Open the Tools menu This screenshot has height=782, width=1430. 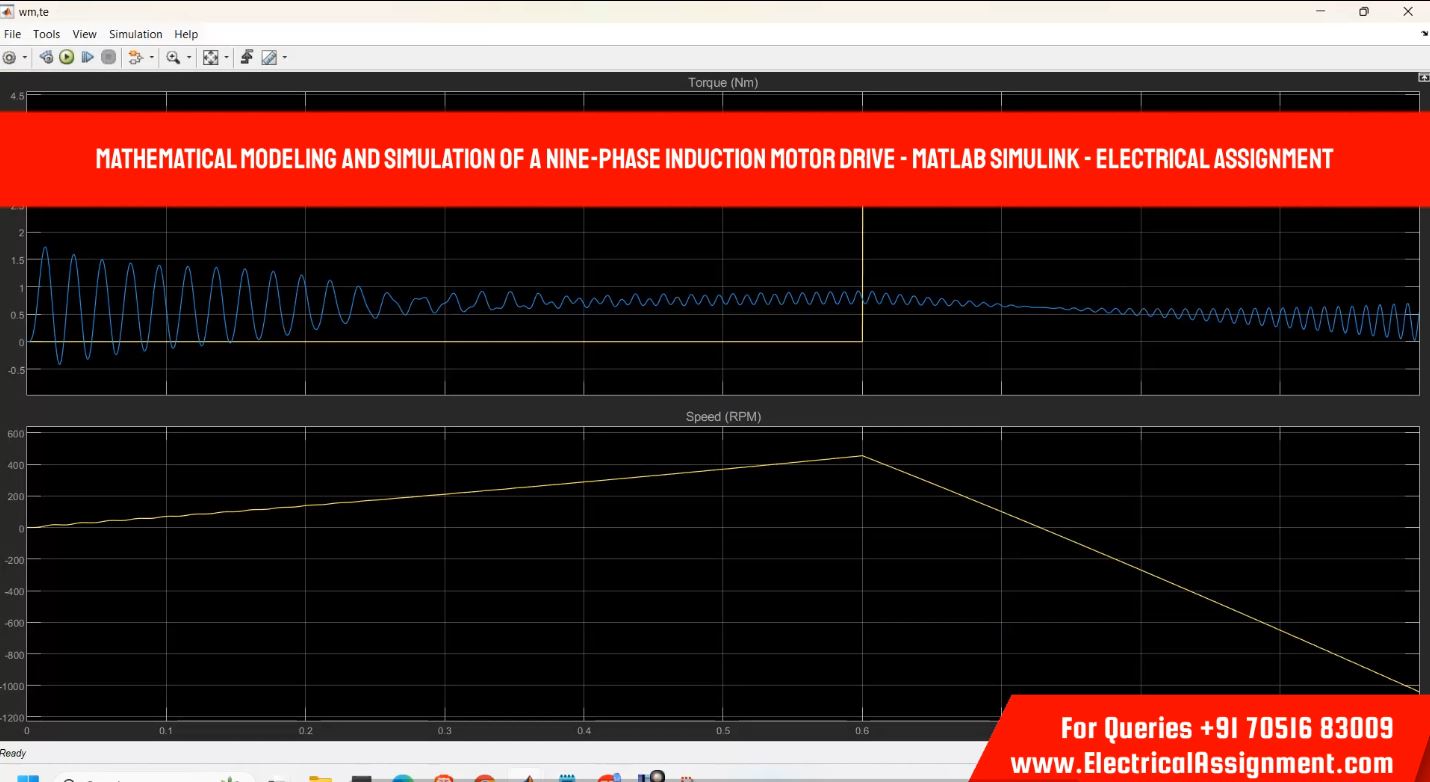pos(46,34)
